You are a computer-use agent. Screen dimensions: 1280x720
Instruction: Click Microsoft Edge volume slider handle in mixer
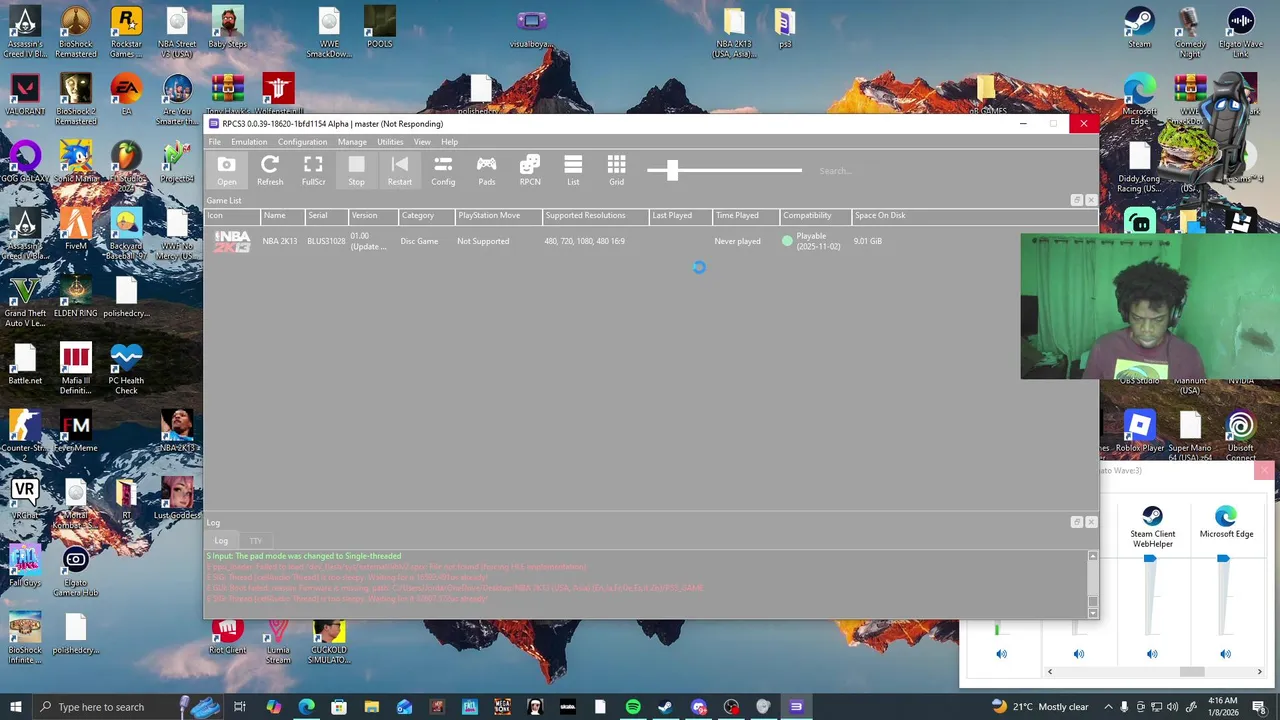coord(1223,559)
